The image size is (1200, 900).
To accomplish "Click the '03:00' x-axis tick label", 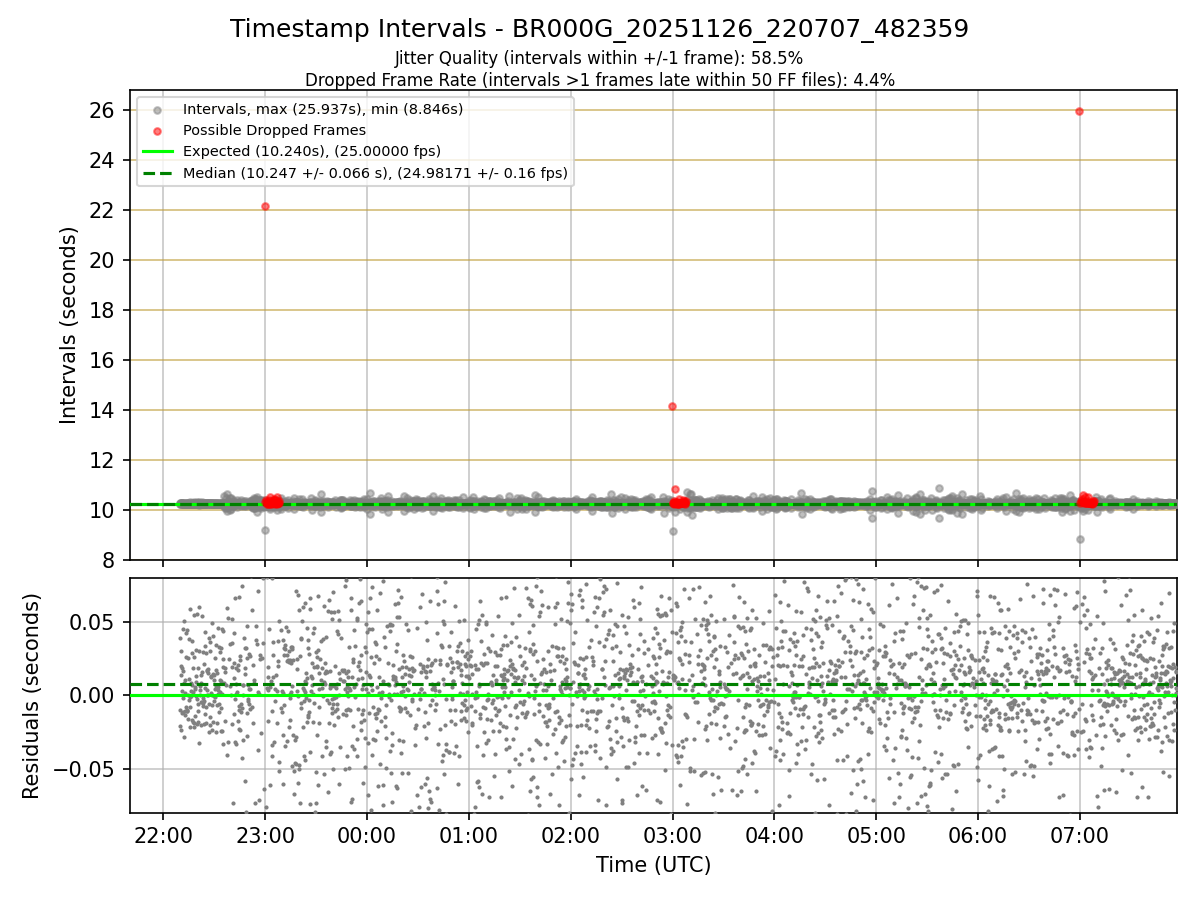I will [x=672, y=835].
